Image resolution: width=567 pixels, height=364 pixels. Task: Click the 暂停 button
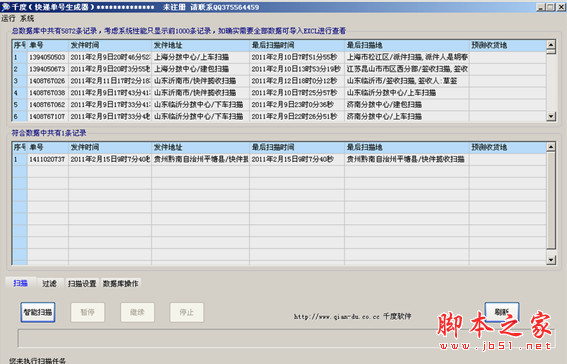coord(88,312)
